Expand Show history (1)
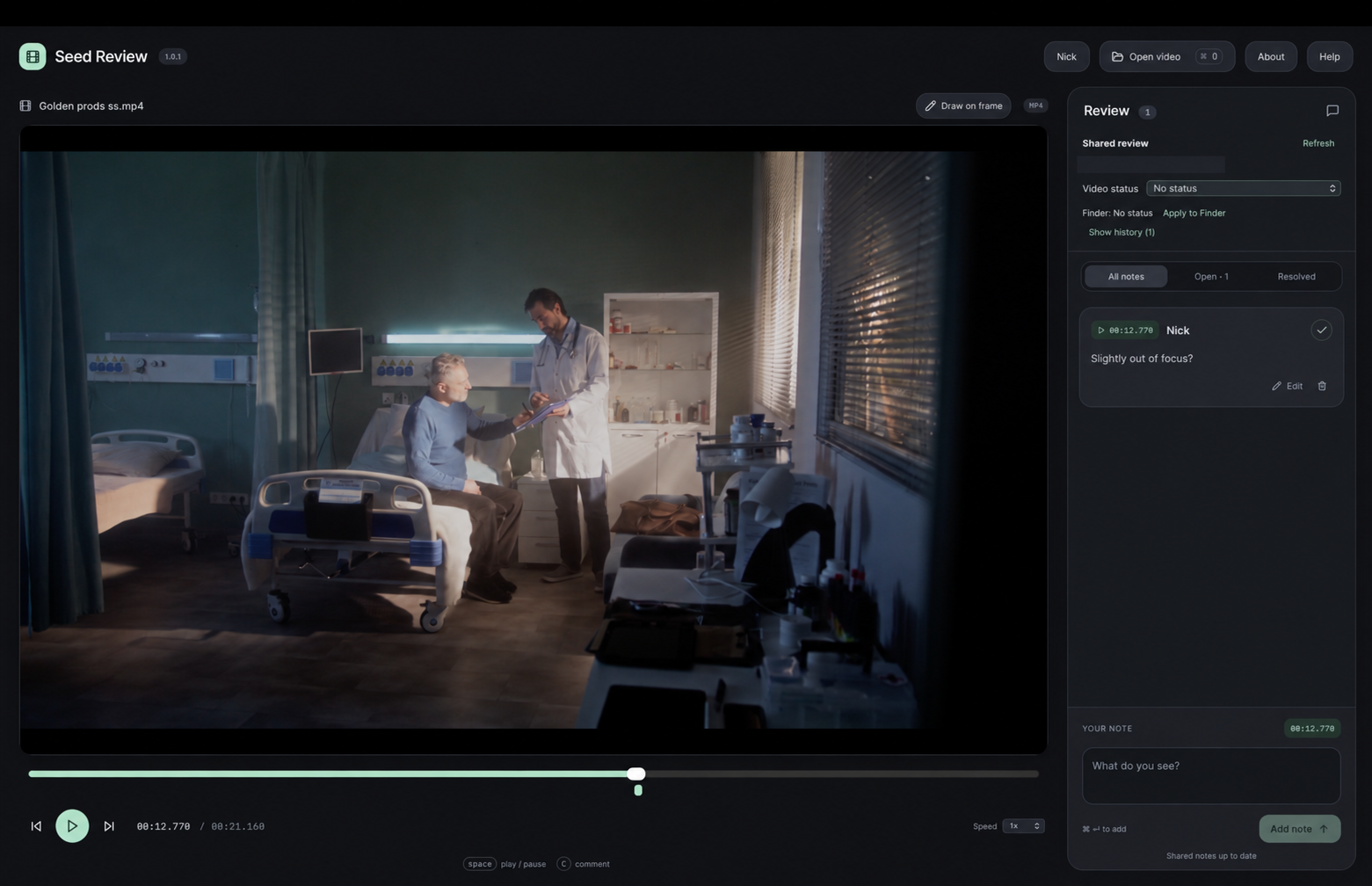 [x=1122, y=232]
